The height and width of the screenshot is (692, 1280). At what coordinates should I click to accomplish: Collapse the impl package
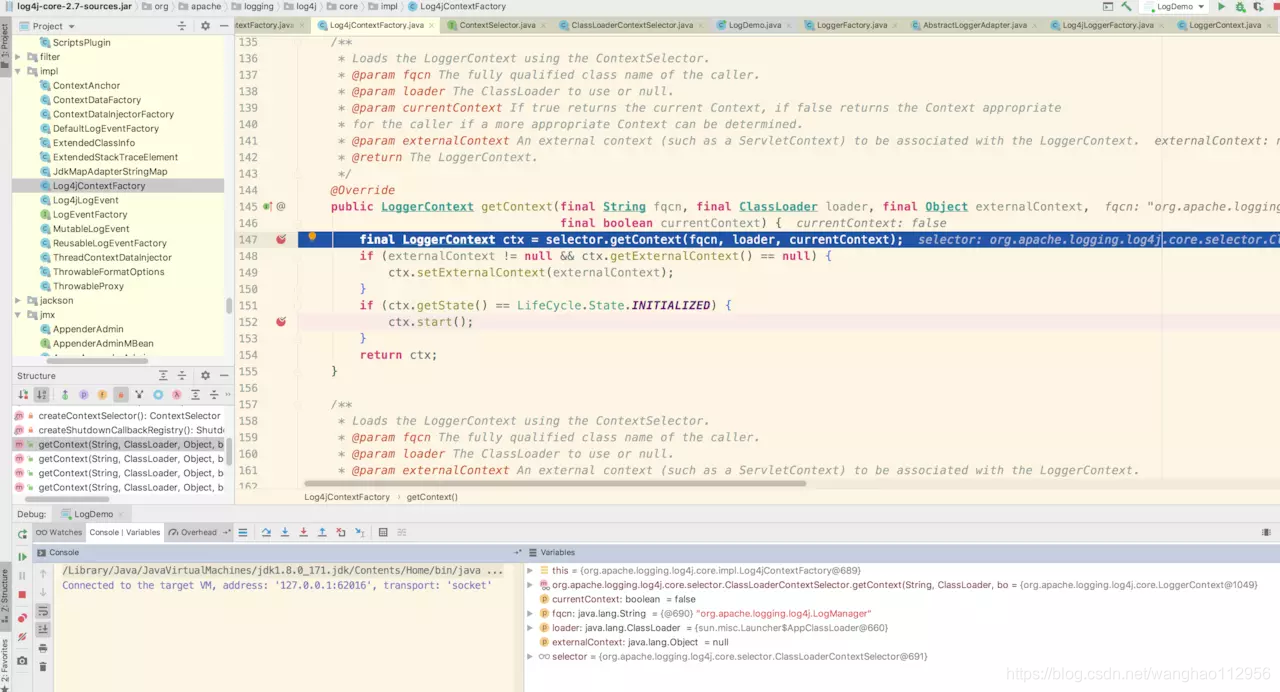pos(18,71)
